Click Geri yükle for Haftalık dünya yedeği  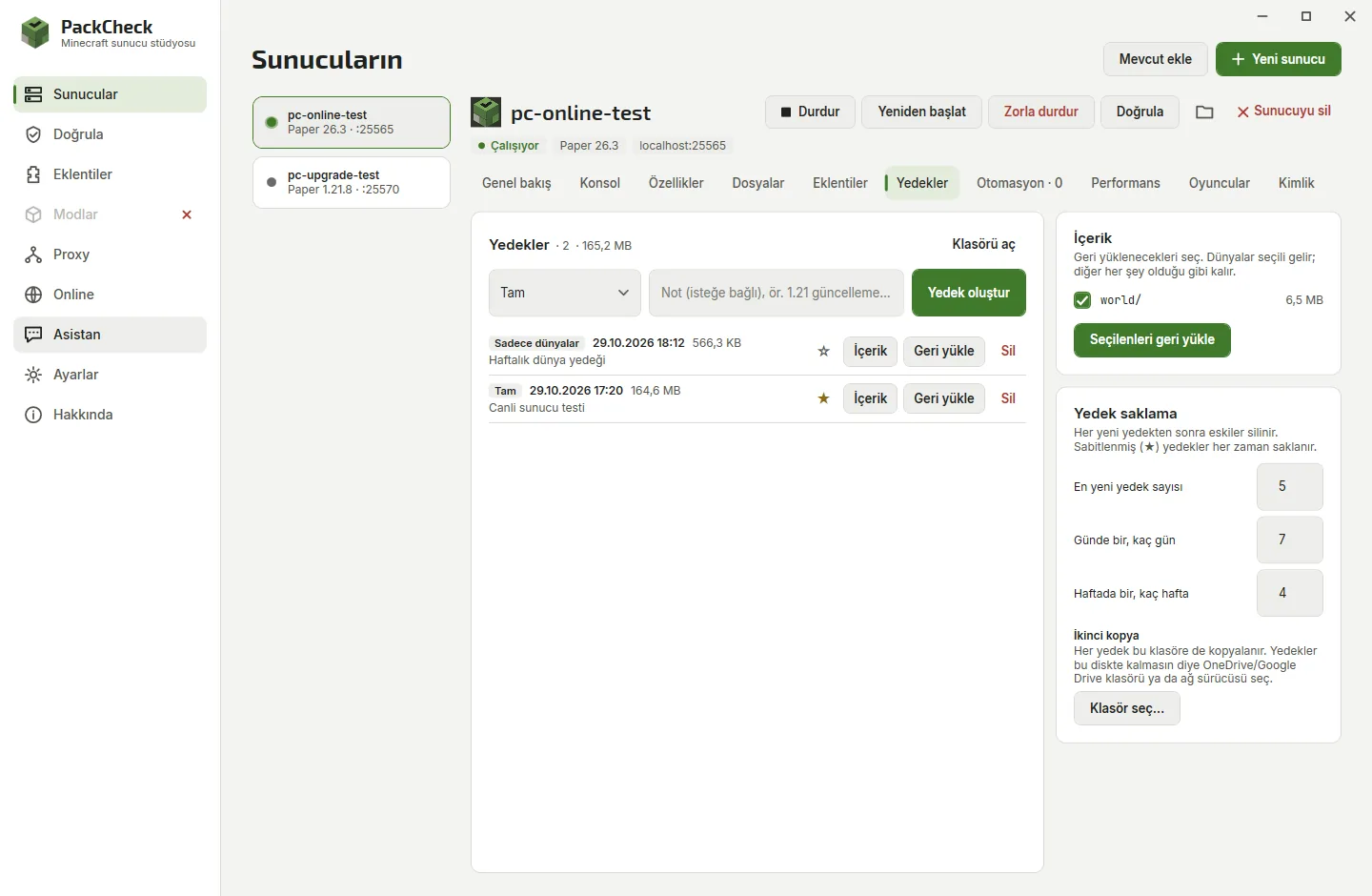pyautogui.click(x=944, y=351)
